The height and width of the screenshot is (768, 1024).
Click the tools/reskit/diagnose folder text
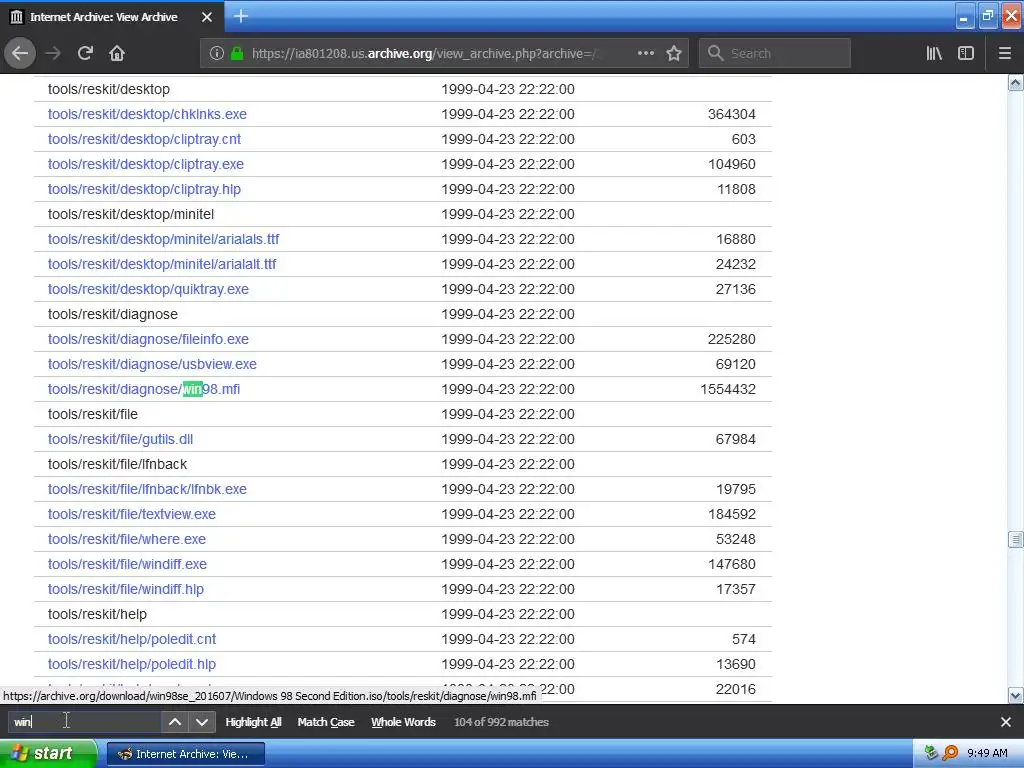[112, 314]
